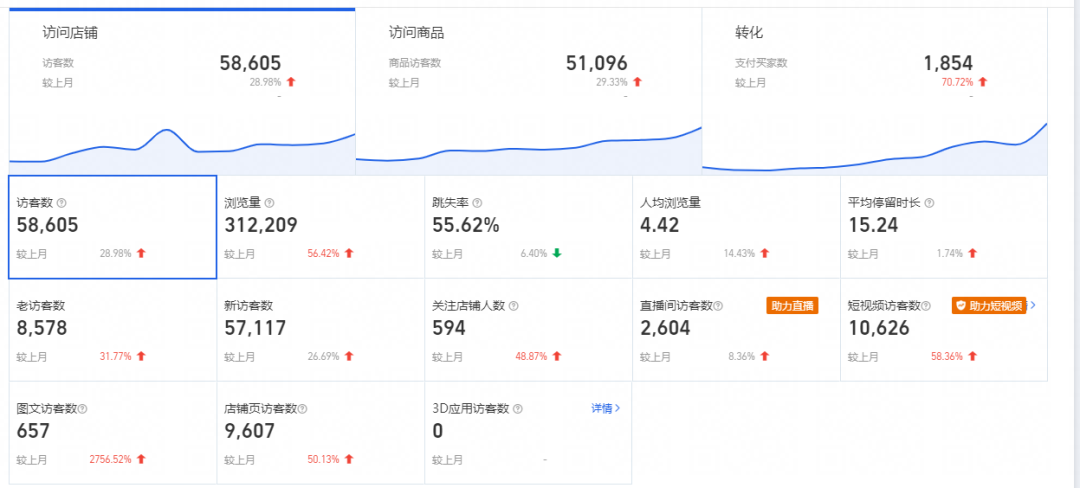Click help icon beside 浏览量
Image resolution: width=1080 pixels, height=488 pixels.
point(269,203)
